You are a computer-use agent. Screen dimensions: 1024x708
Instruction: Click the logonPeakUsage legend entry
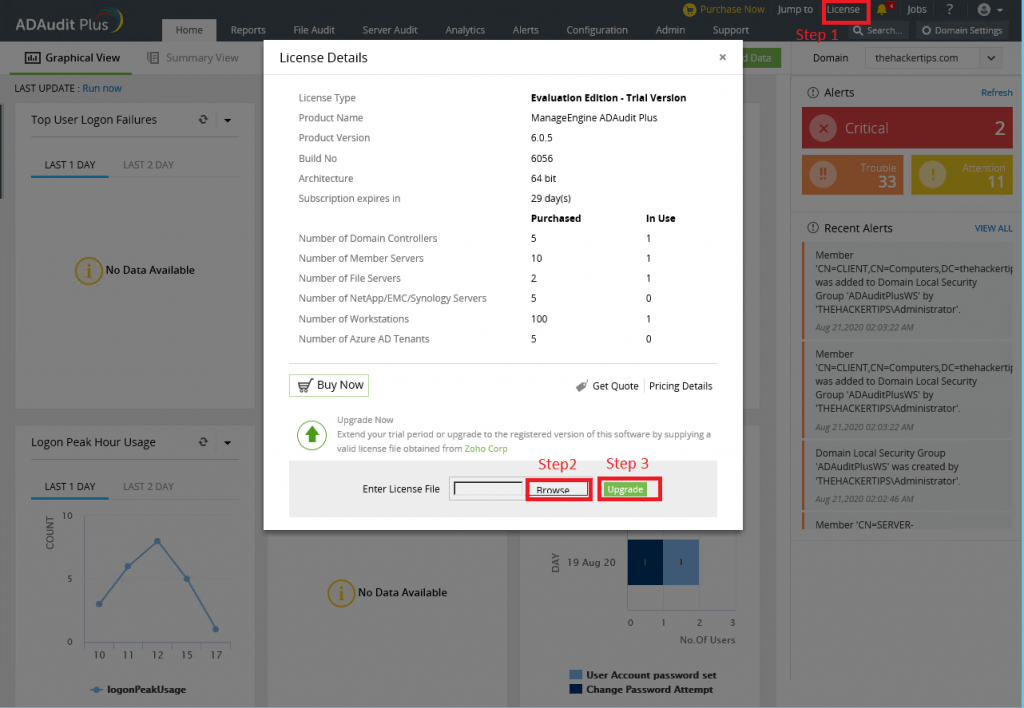[138, 689]
